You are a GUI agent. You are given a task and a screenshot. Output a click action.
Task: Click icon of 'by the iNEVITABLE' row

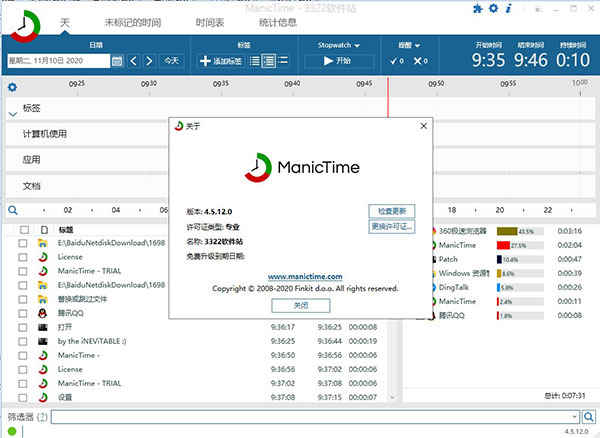coord(43,341)
